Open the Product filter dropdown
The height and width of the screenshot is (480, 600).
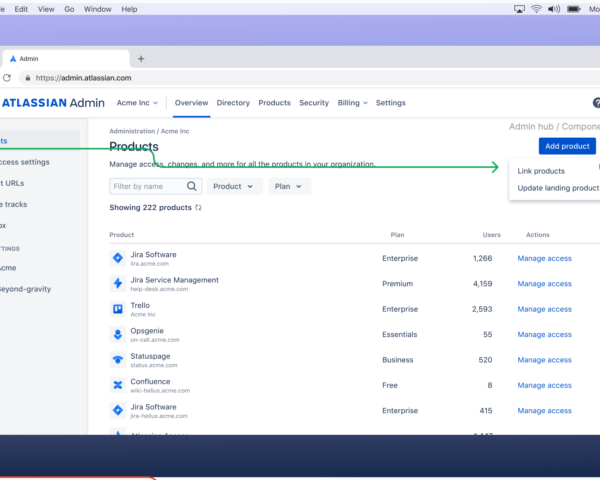(x=235, y=186)
